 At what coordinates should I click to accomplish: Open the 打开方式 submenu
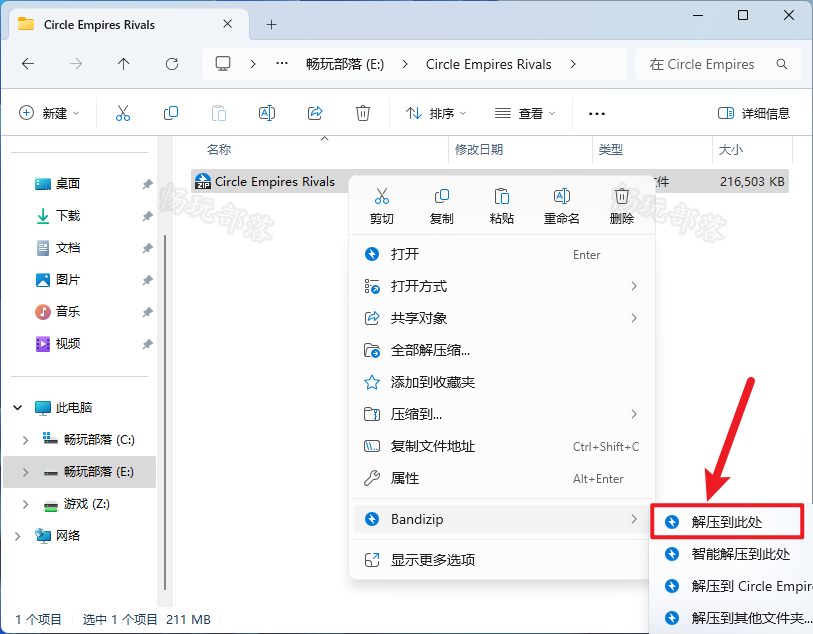coord(502,286)
